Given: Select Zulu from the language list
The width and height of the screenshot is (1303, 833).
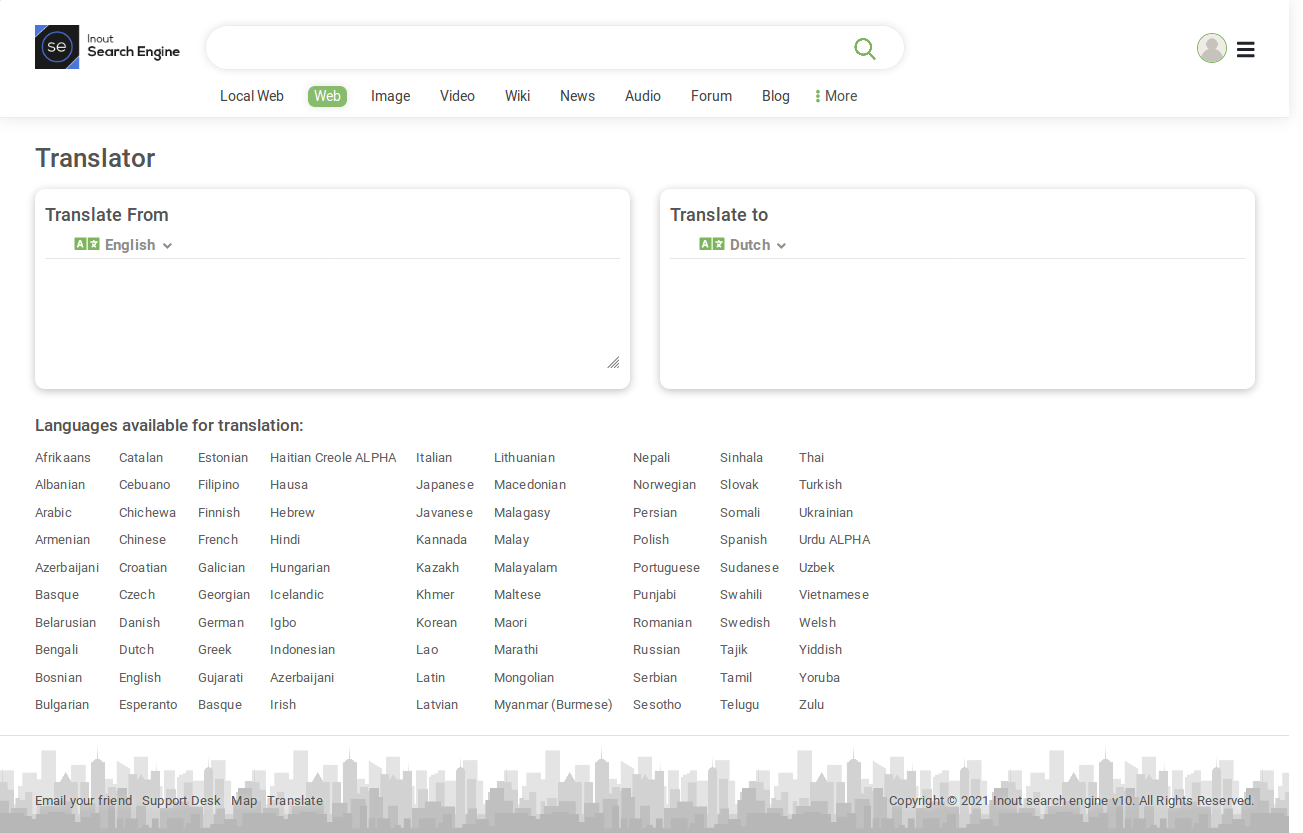Looking at the screenshot, I should coord(811,704).
